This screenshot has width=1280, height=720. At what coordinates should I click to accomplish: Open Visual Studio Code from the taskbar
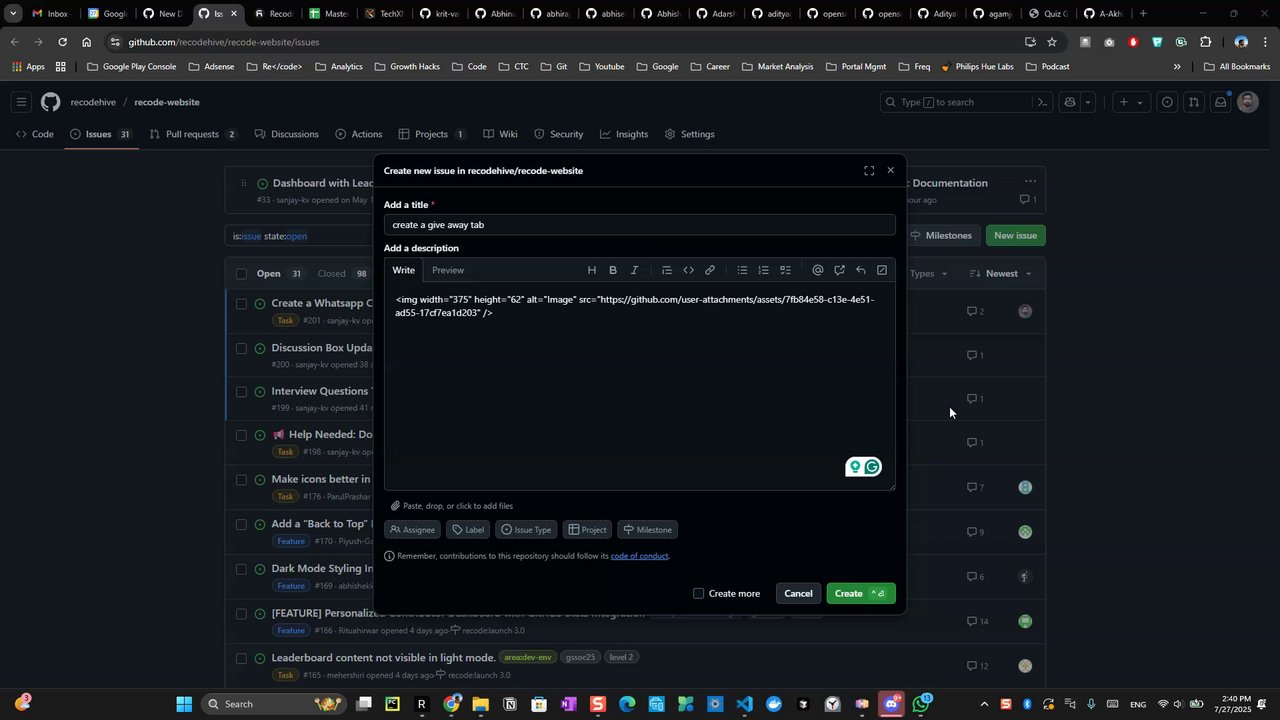click(x=744, y=704)
